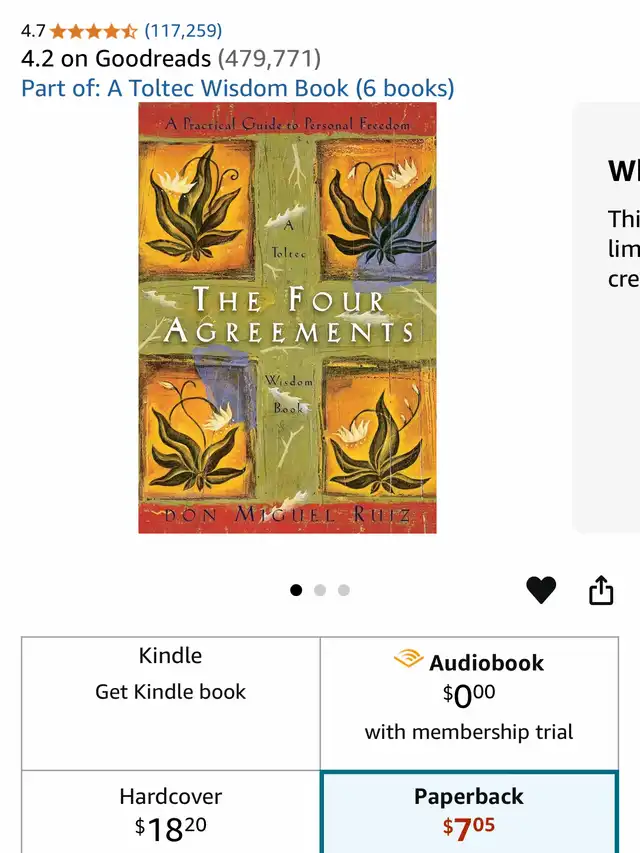Switch to the third carousel image dot
Image resolution: width=640 pixels, height=853 pixels.
[343, 590]
